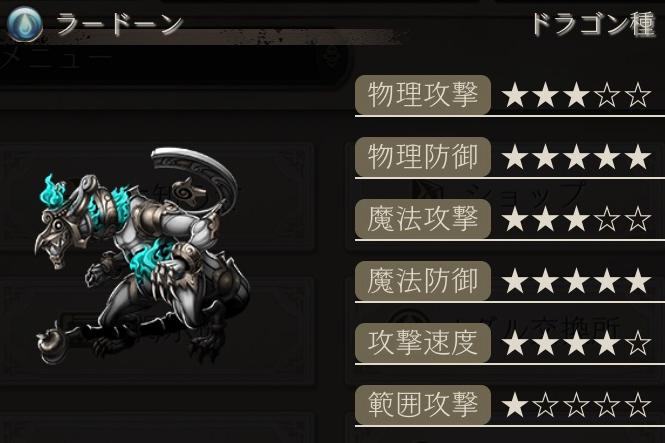Click the fifth filled star of 物理防御
Image resolution: width=665 pixels, height=443 pixels.
click(x=638, y=157)
